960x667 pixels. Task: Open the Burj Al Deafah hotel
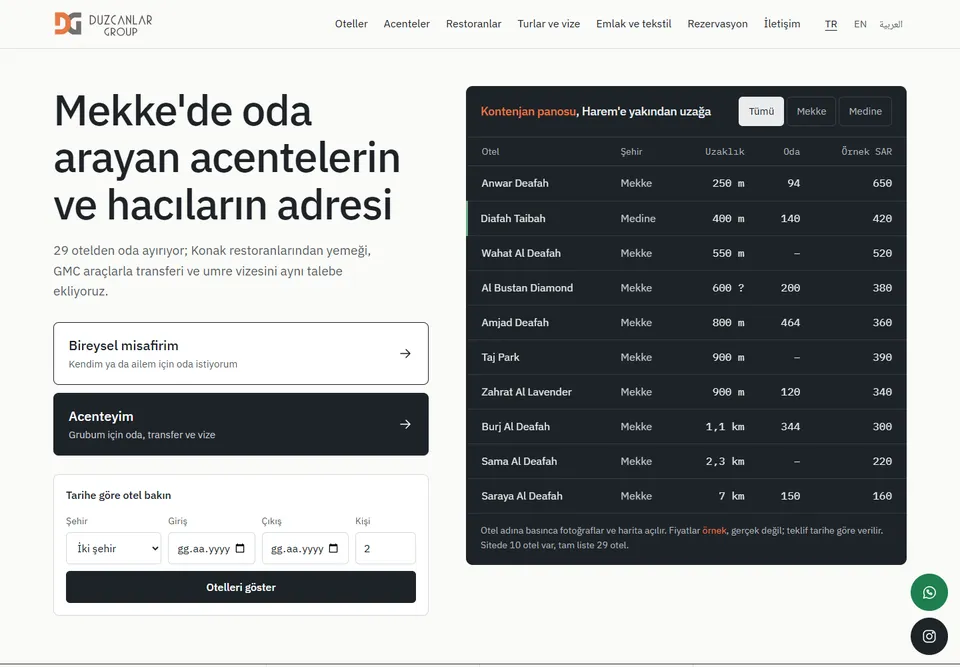(x=515, y=426)
